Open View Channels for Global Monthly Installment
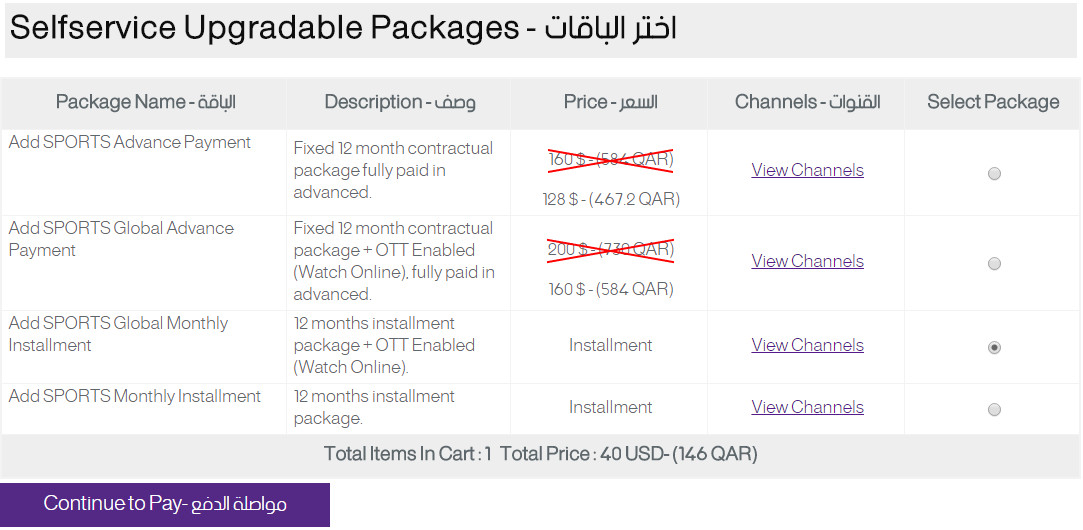The height and width of the screenshot is (530, 1083). [807, 345]
